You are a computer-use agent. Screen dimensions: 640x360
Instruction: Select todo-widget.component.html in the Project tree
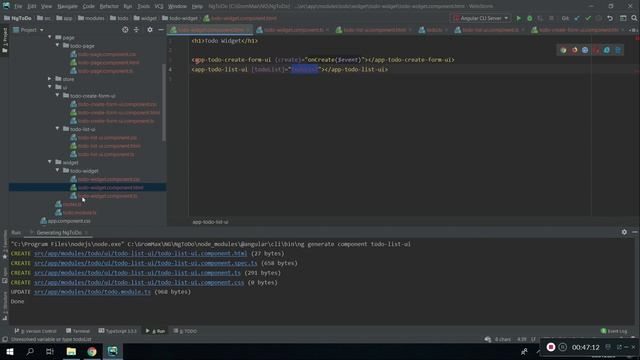110,188
